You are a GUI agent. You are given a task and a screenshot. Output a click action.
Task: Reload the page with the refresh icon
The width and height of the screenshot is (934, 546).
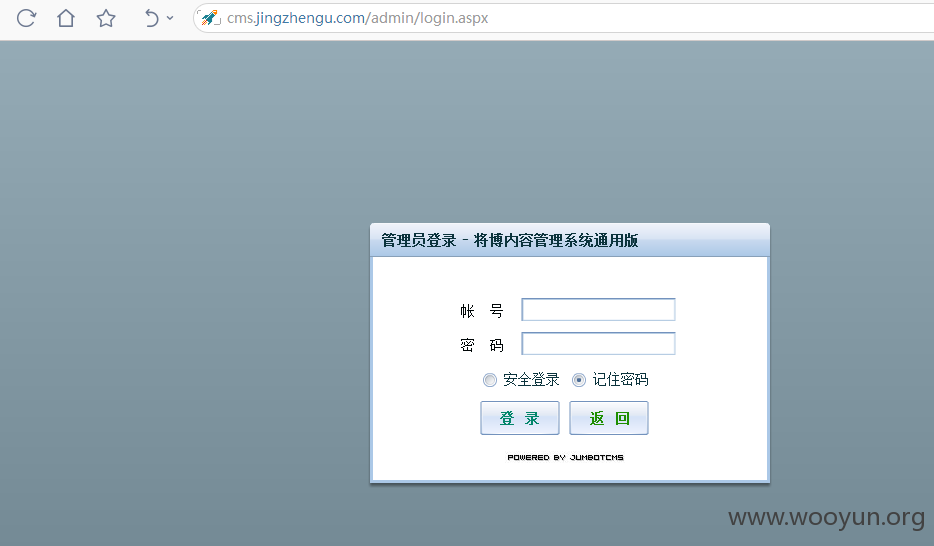tap(26, 18)
